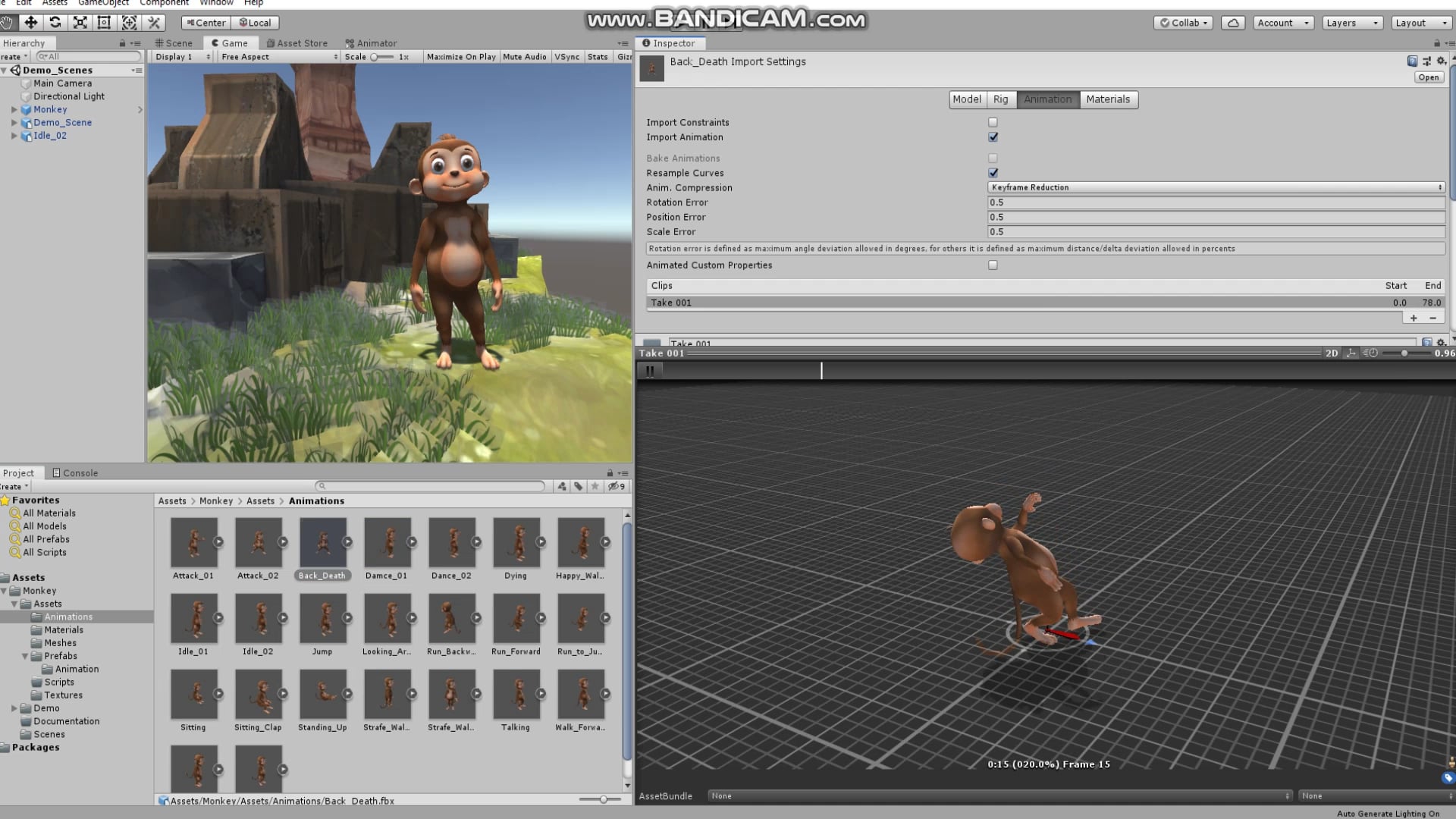Screen dimensions: 1456x819
Task: Select the Rect Transform tool
Action: [x=104, y=22]
